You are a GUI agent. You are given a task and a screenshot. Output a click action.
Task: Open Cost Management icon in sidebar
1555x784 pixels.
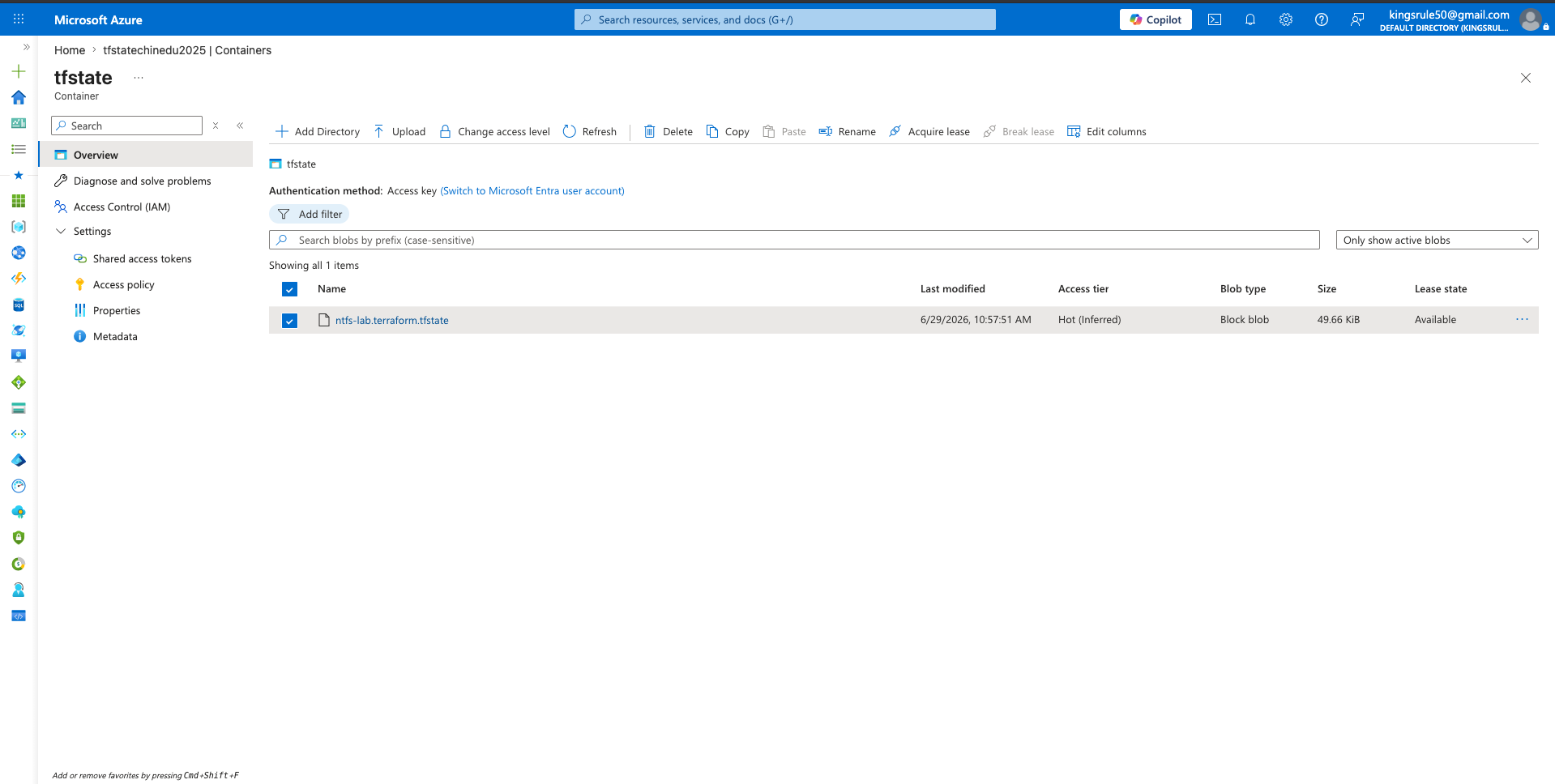pyautogui.click(x=19, y=564)
